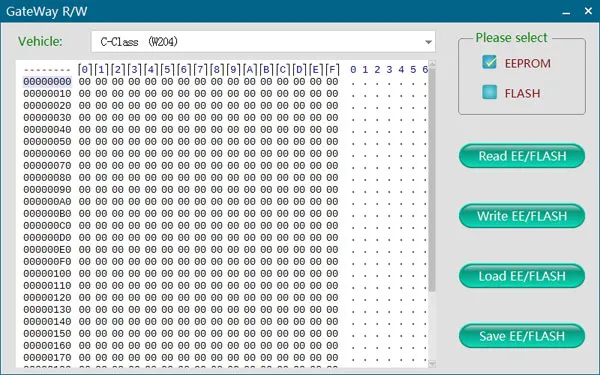Click the GateWay R/W title text
Image resolution: width=600 pixels, height=375 pixels.
46,11
